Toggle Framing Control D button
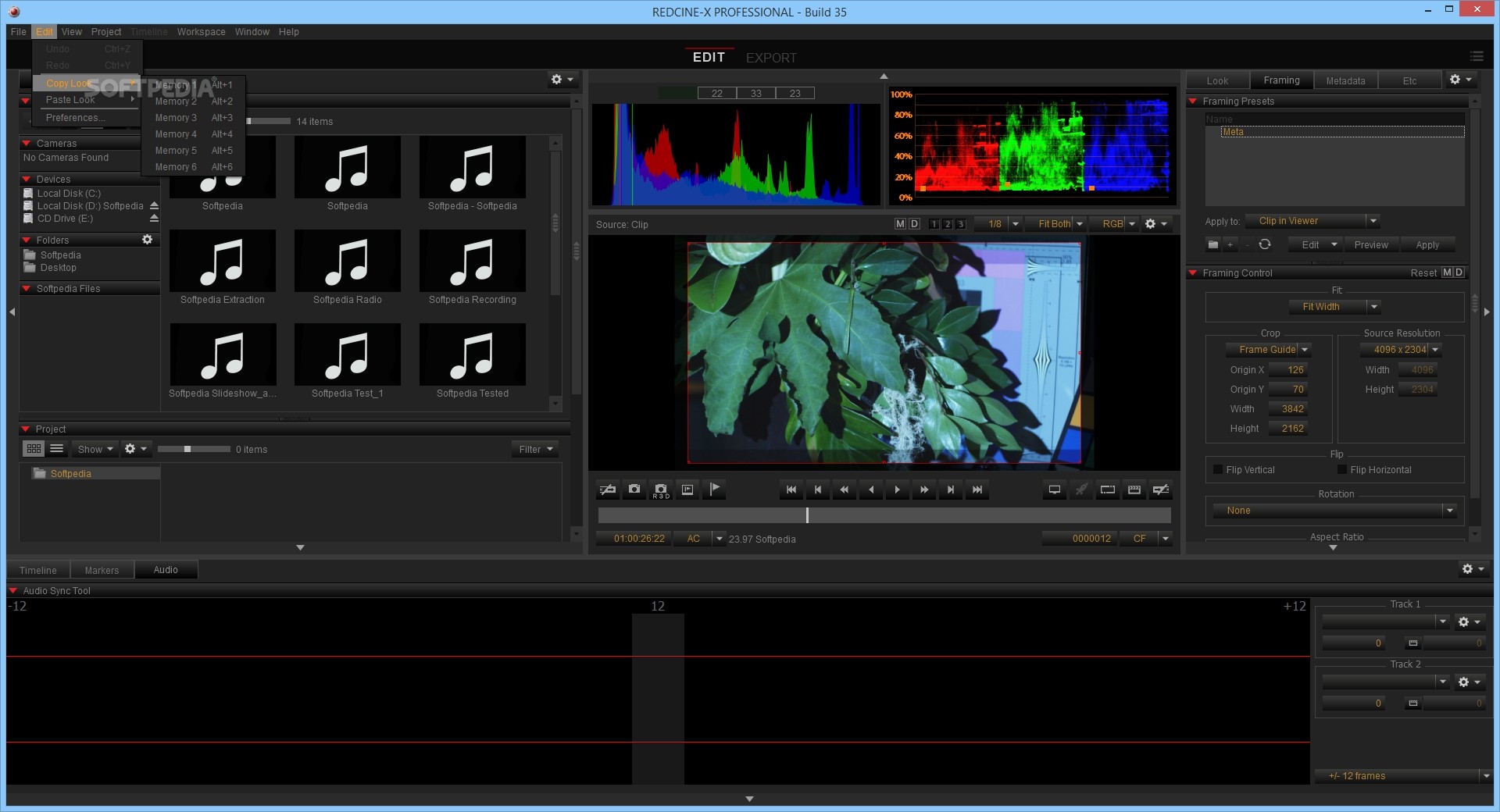 [x=1459, y=272]
